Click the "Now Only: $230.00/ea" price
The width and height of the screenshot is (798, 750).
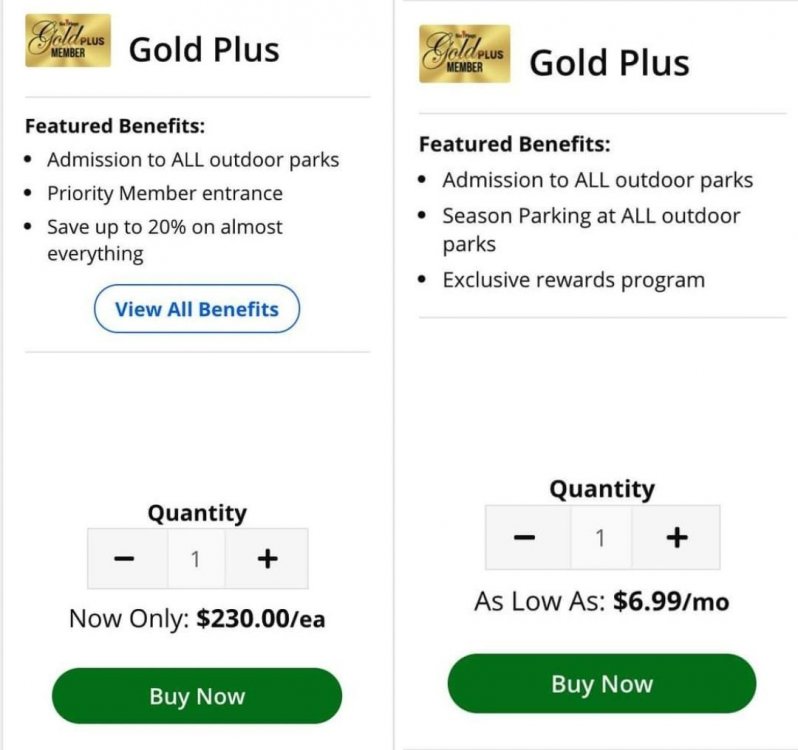coord(197,619)
